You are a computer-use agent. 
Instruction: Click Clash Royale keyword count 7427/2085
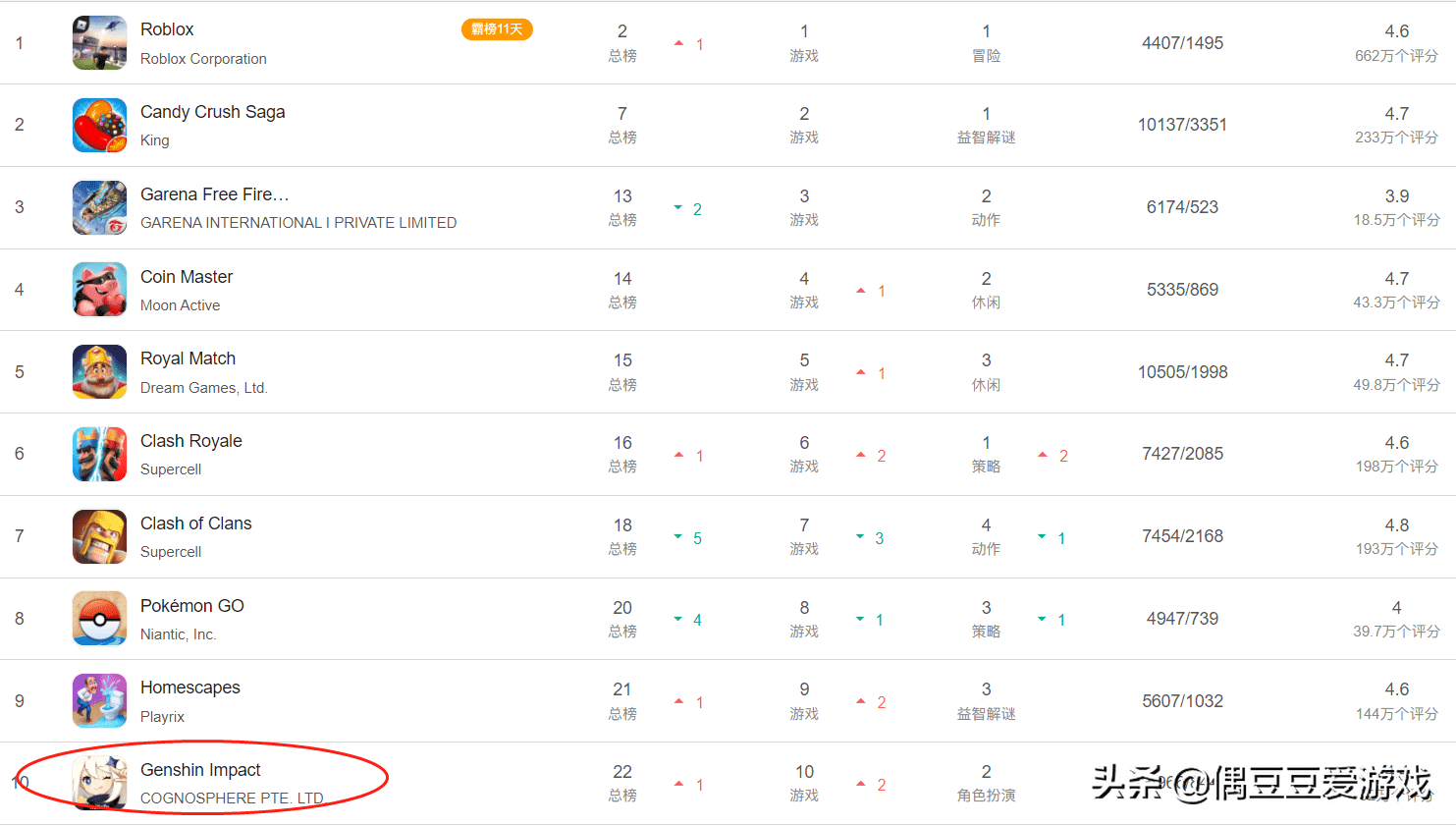tap(1183, 454)
